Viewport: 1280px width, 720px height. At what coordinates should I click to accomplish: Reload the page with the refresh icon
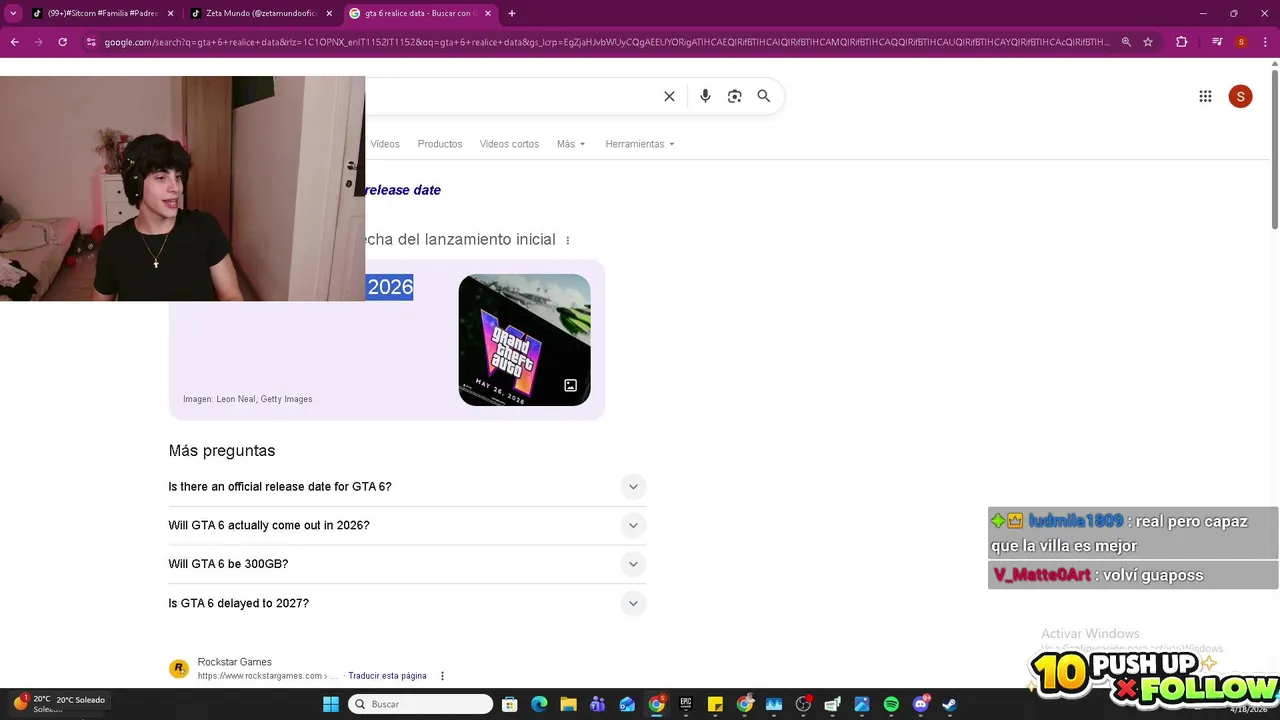pos(62,42)
